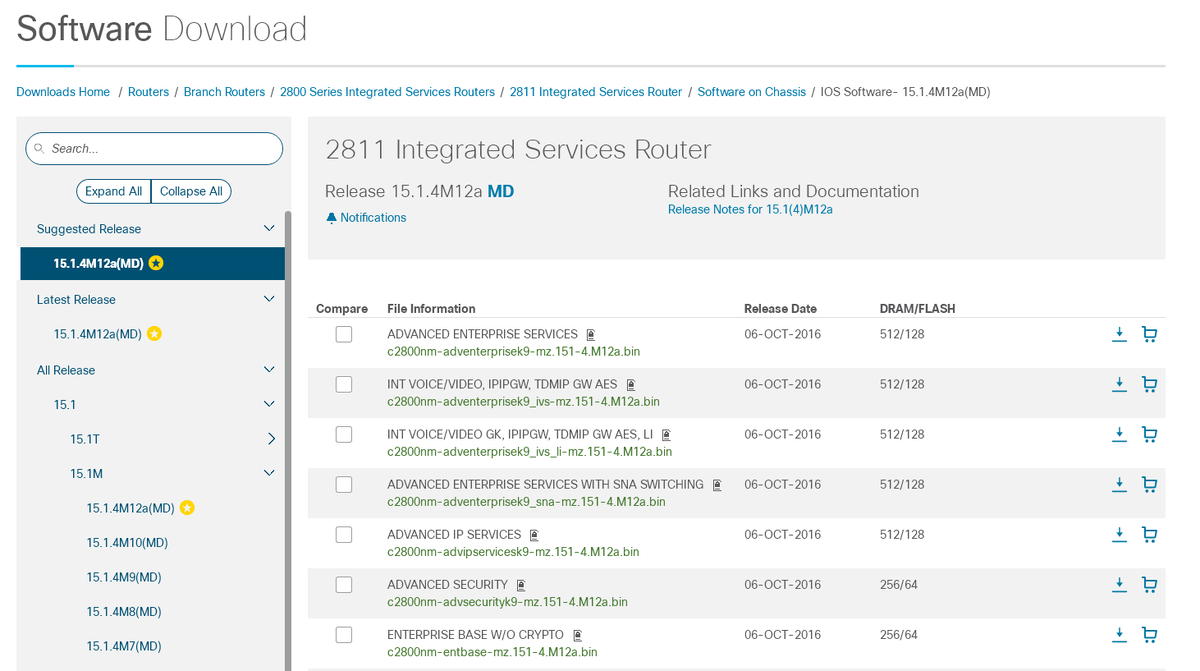Collapse the Suggested Release section

click(268, 229)
